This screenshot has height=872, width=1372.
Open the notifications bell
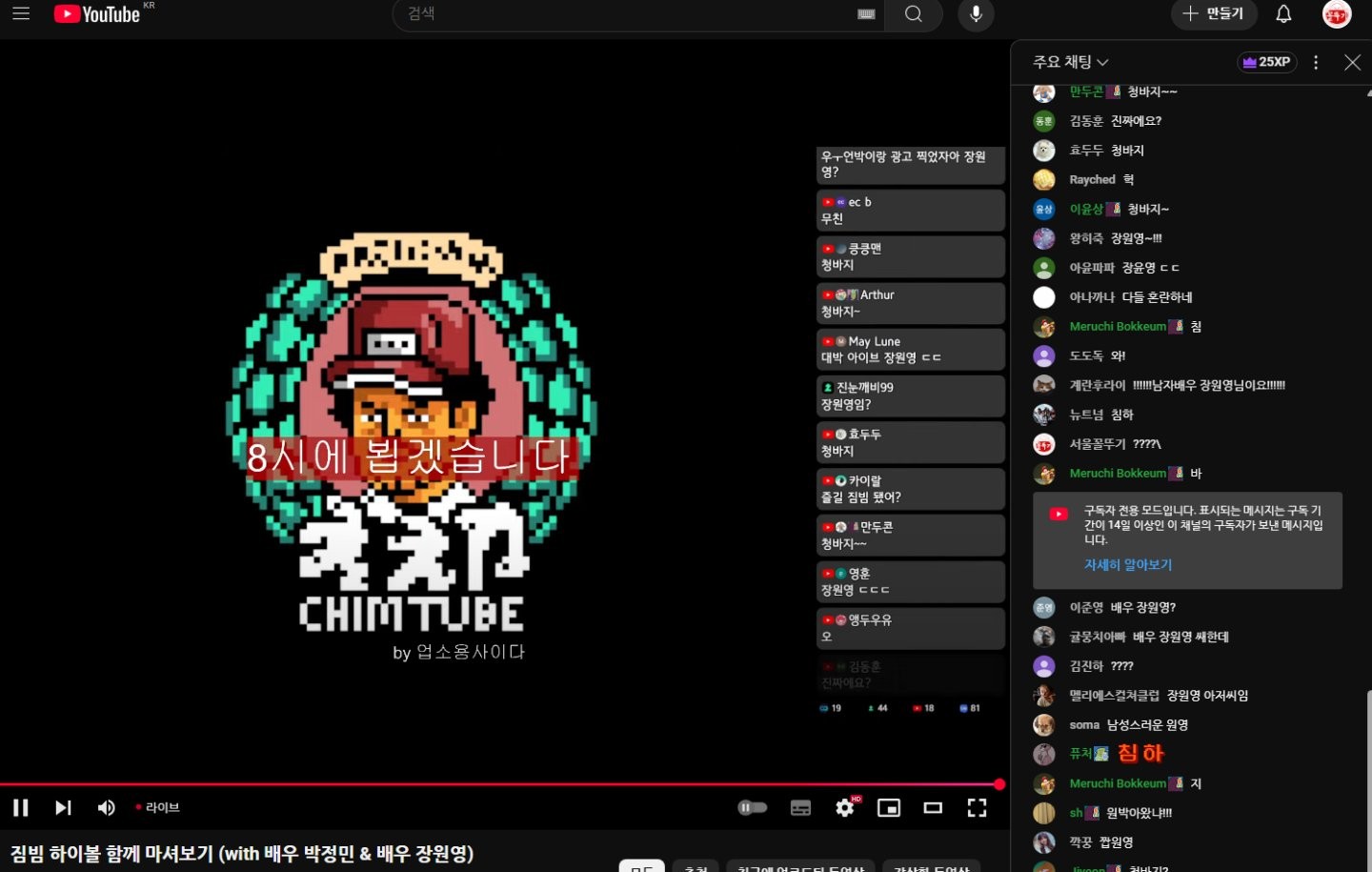pyautogui.click(x=1283, y=13)
